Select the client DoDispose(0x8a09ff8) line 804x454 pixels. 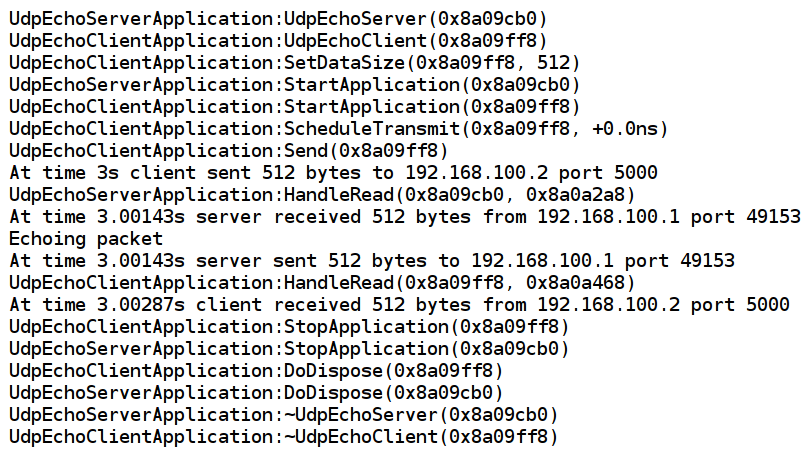(256, 370)
